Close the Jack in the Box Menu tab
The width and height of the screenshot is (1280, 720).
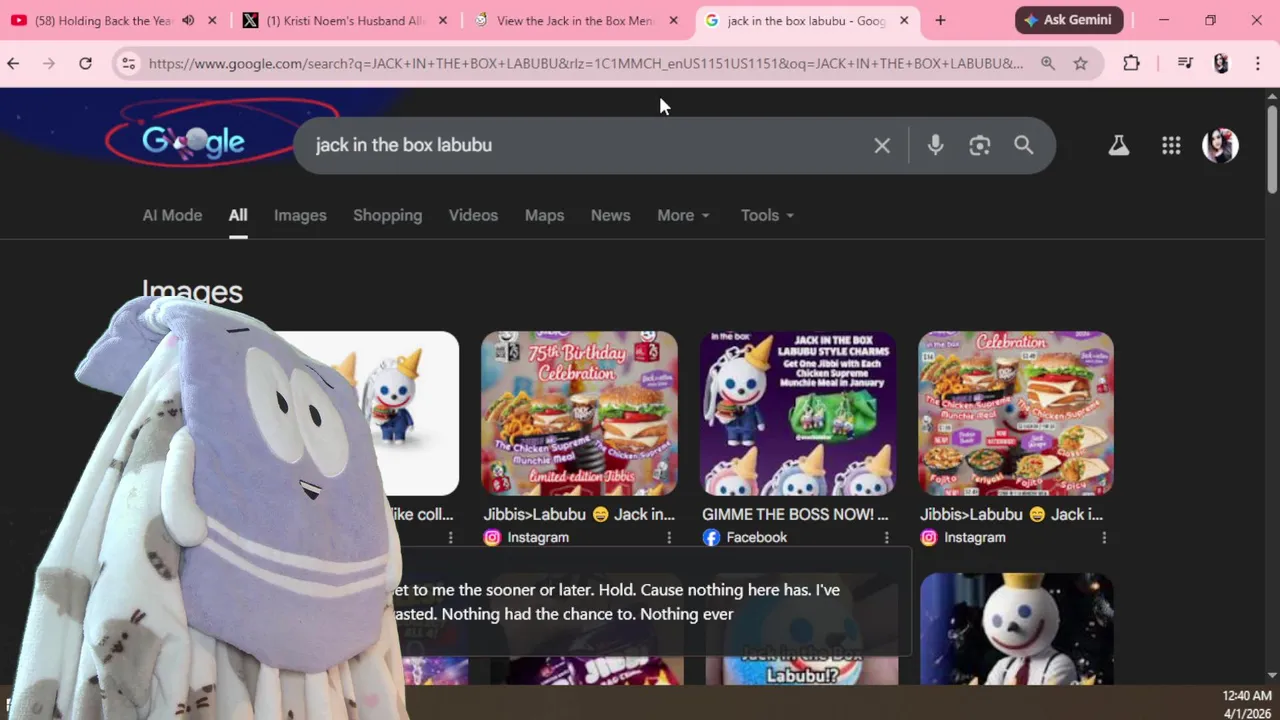673,20
